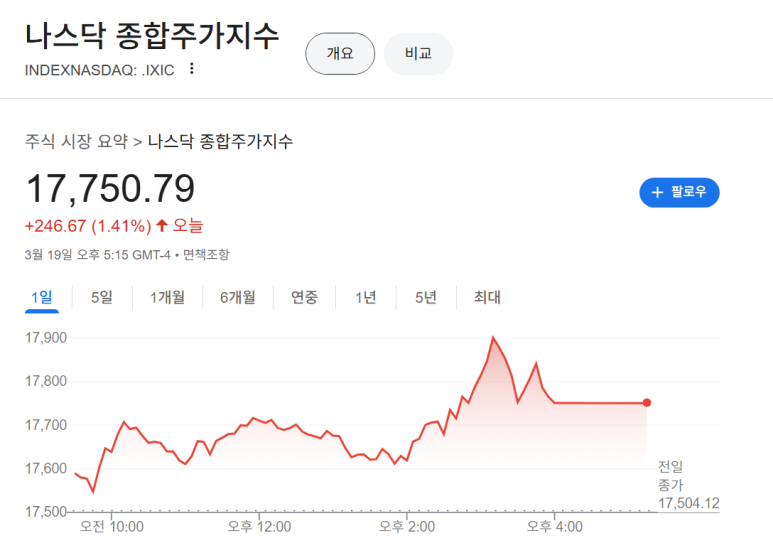773x543 pixels.
Task: Open the 주식 시장 요약 breadcrumb link
Action: (x=76, y=141)
